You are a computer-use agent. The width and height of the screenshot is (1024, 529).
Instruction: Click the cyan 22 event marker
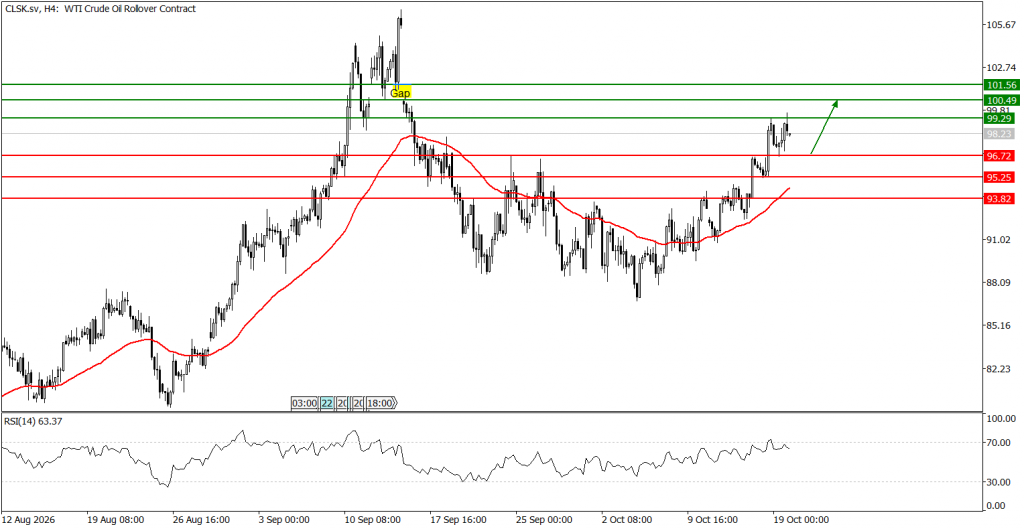(x=327, y=403)
